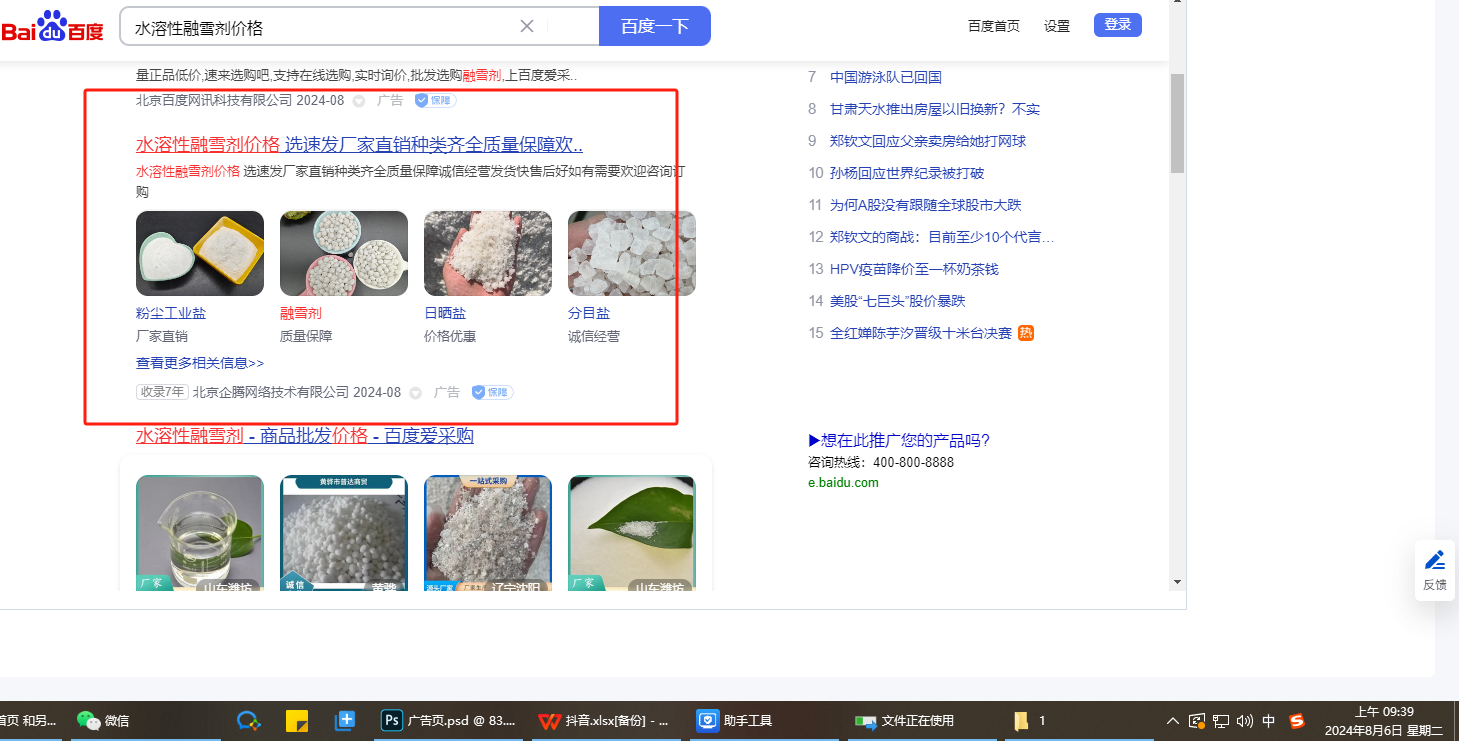Click the 登录 login button
Viewport: 1459px width, 741px height.
click(1118, 25)
